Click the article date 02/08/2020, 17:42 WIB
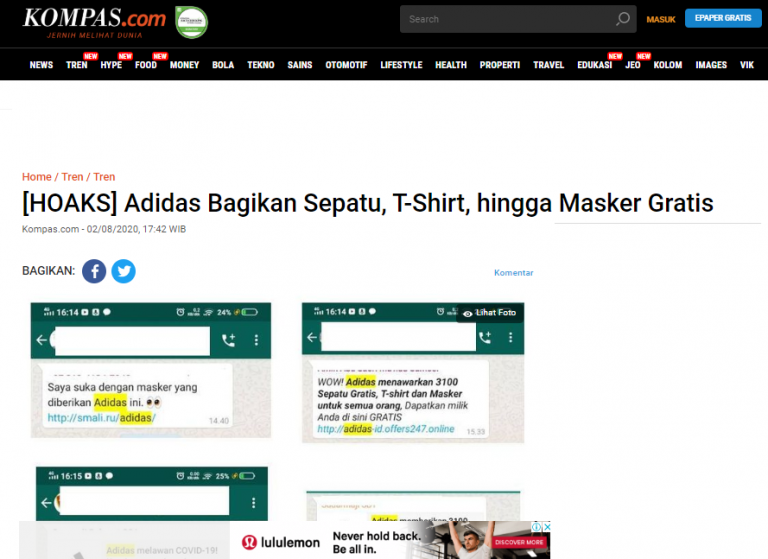 coord(136,229)
